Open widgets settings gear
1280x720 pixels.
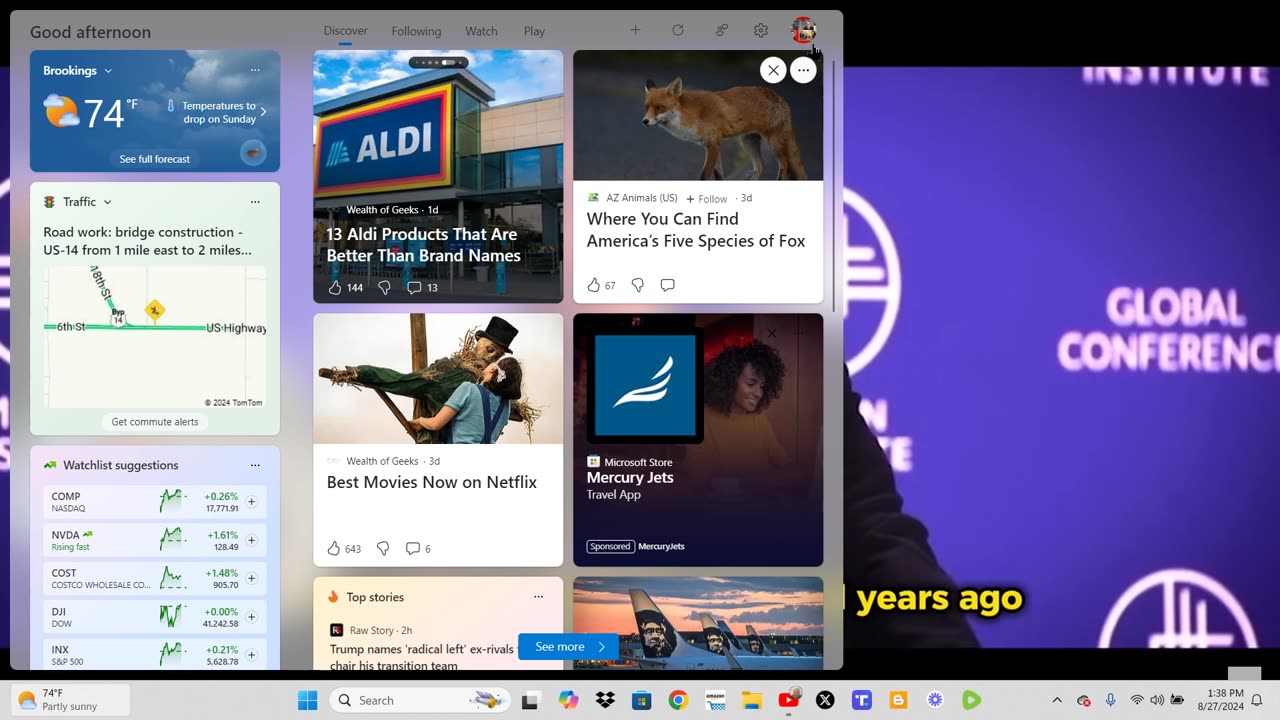pos(761,30)
